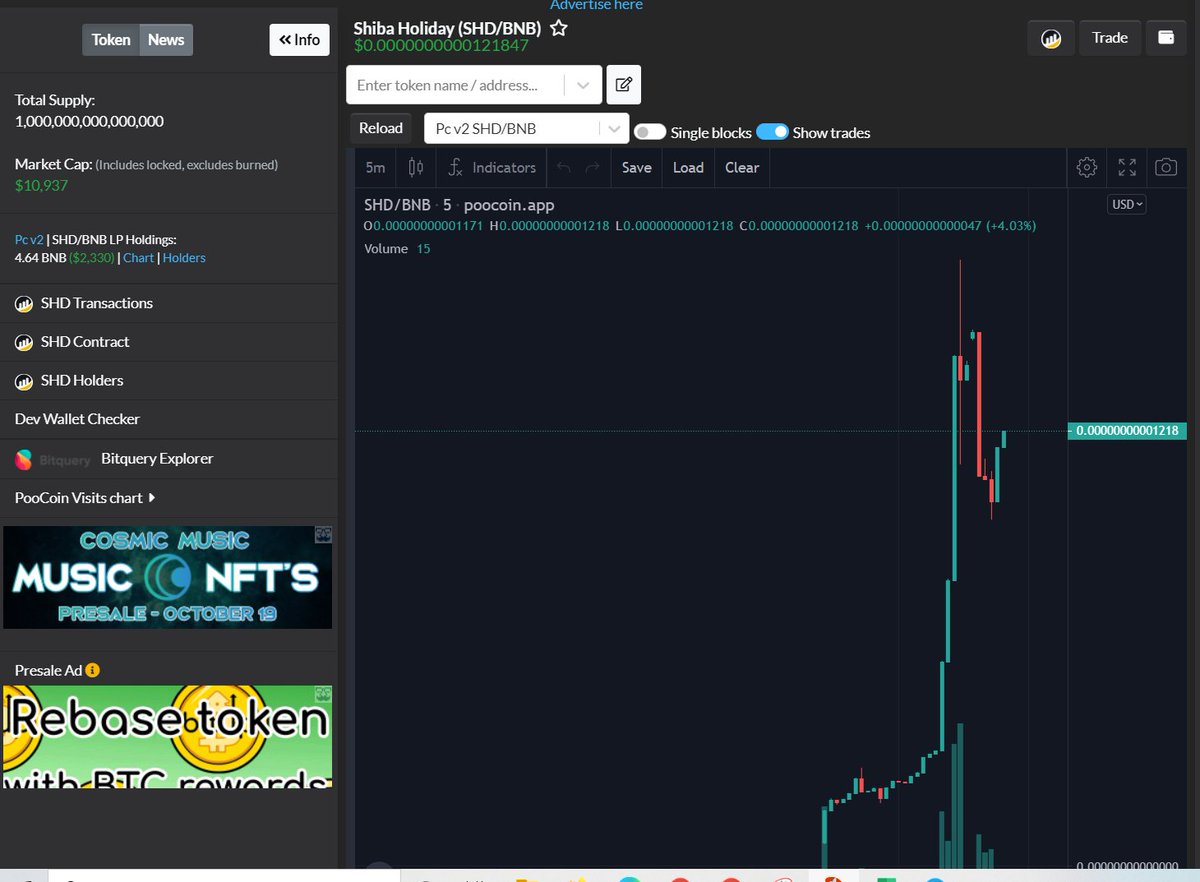
Task: Take a chart snapshot with the camera icon
Action: click(x=1166, y=167)
